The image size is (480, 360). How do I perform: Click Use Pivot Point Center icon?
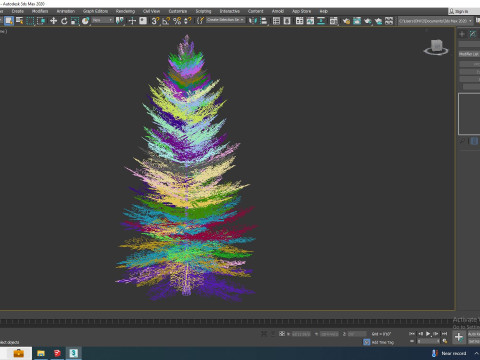(x=120, y=21)
